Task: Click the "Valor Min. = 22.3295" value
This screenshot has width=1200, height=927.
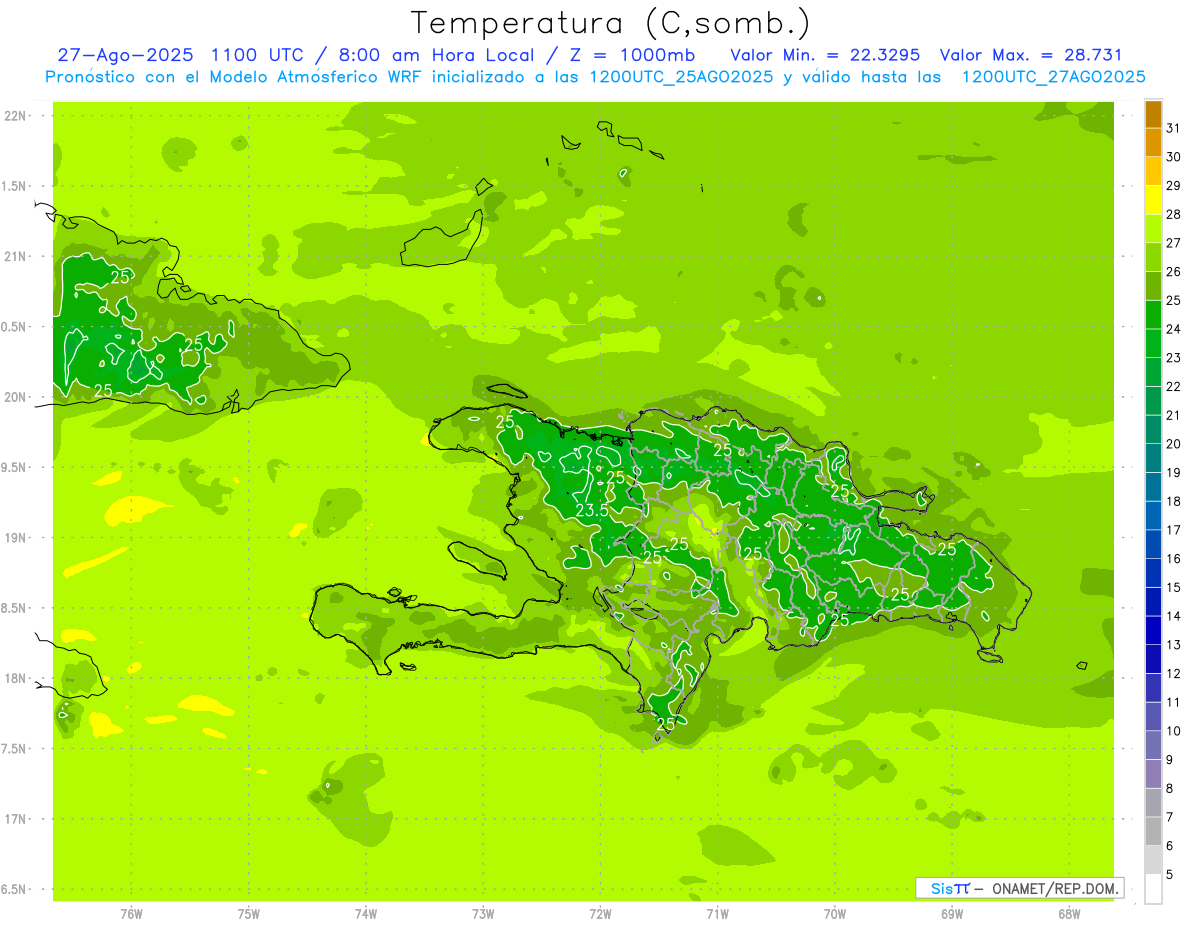Action: pos(825,55)
